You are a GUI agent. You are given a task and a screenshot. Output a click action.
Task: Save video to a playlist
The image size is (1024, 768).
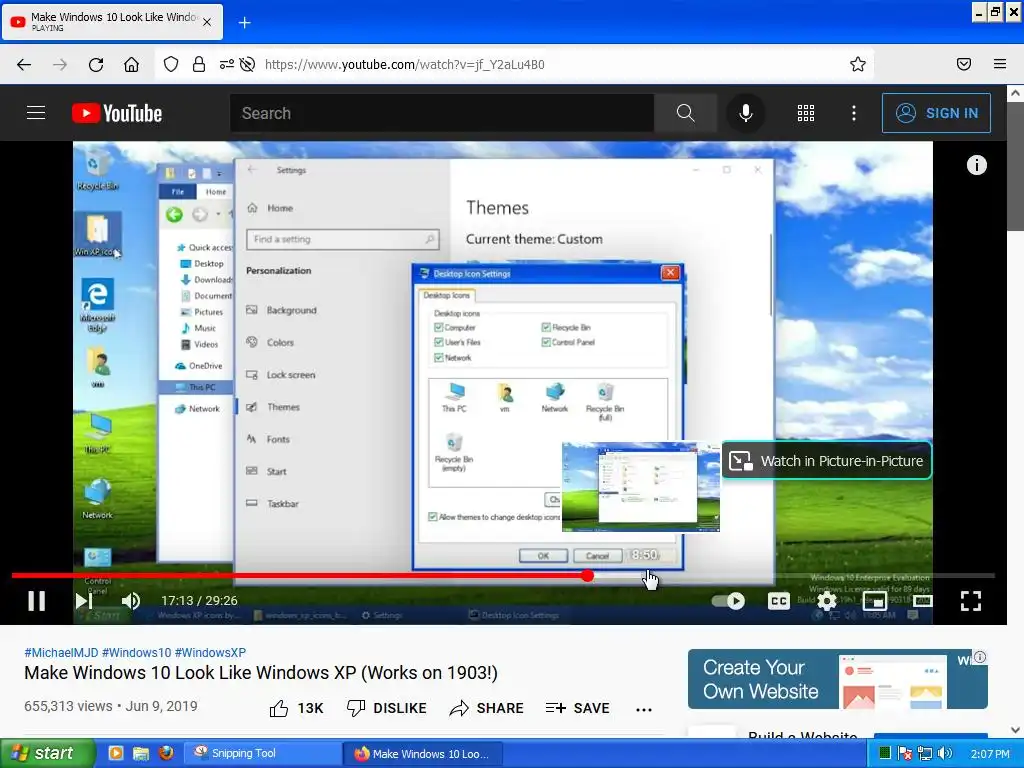pos(577,708)
